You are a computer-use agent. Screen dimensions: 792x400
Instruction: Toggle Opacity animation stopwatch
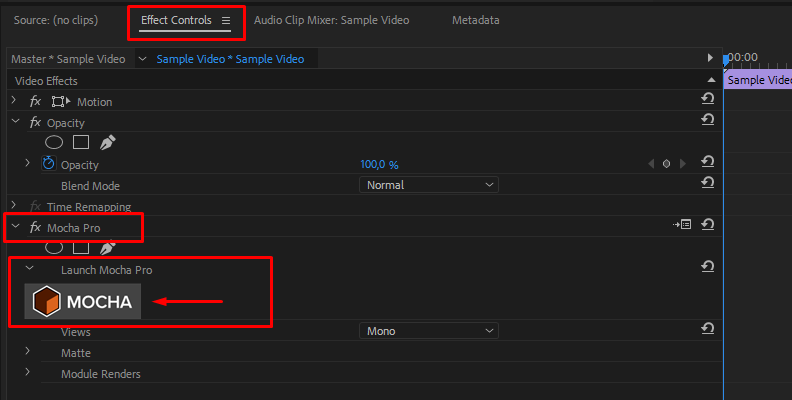click(48, 163)
